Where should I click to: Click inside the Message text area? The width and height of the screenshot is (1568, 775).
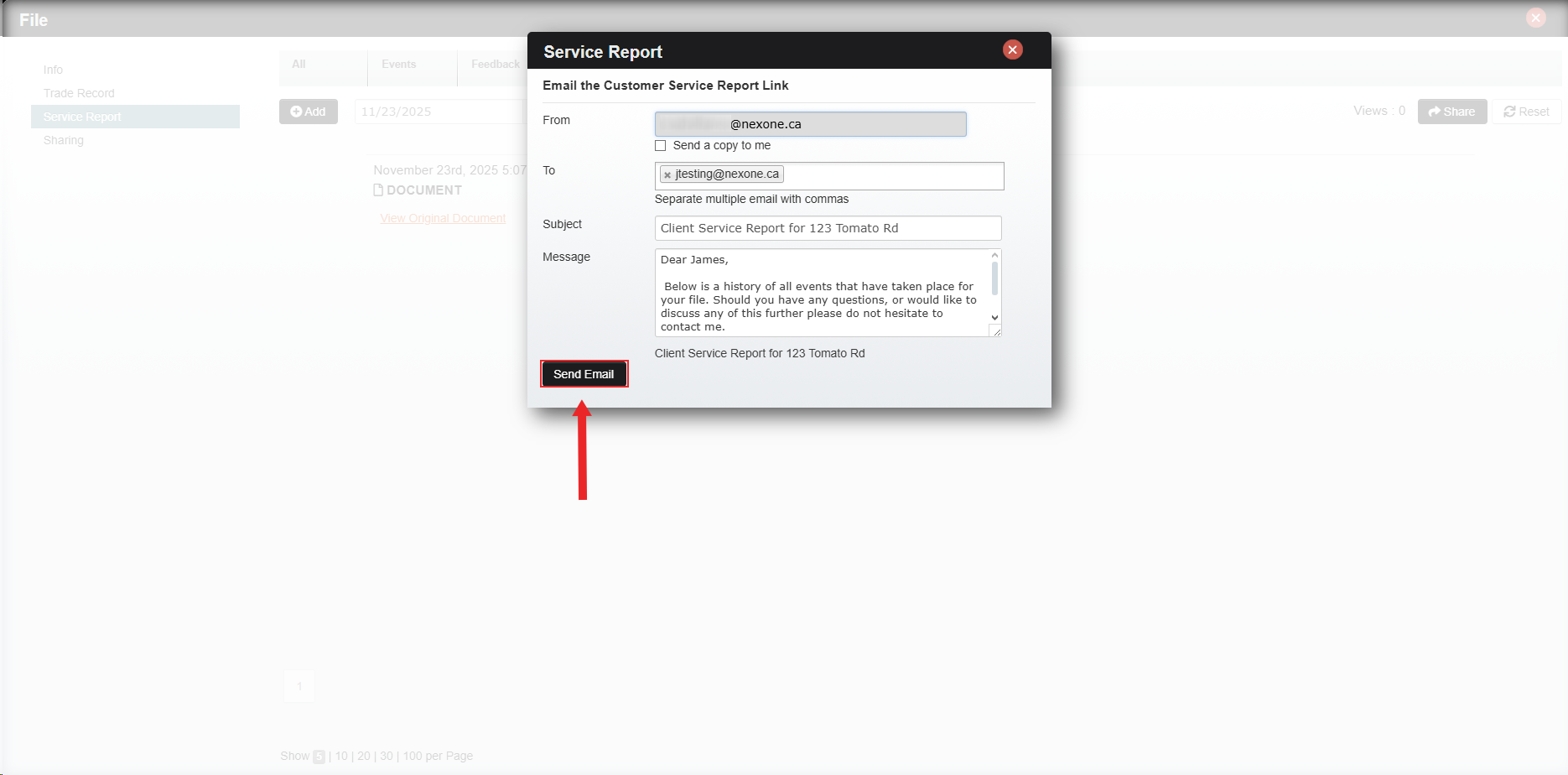[822, 293]
